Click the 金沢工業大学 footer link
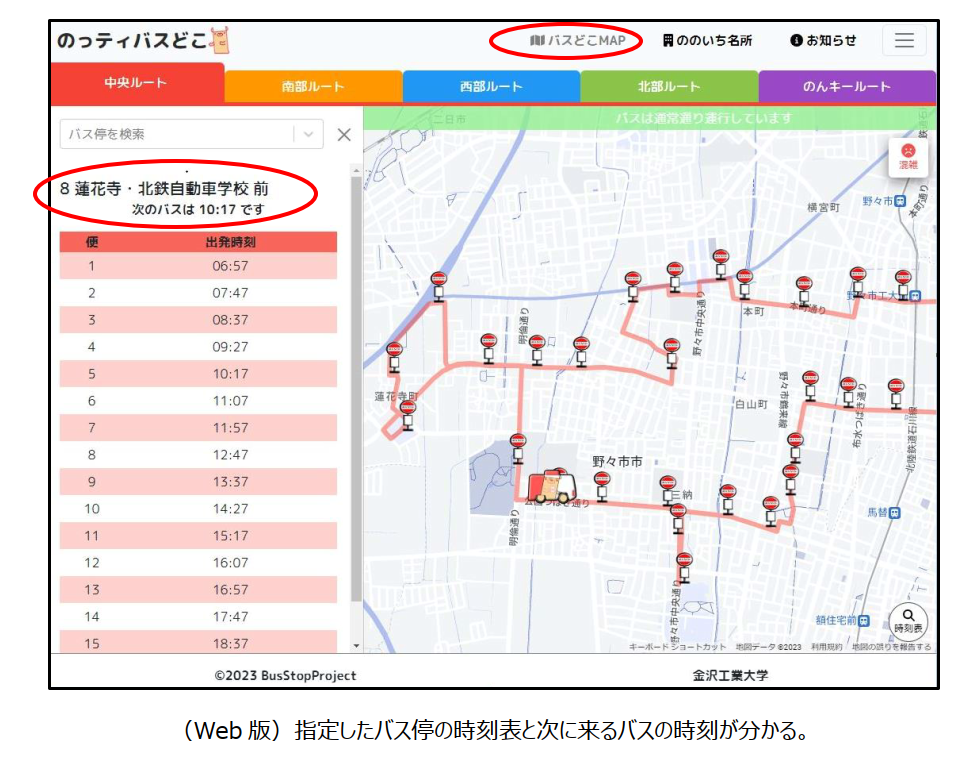This screenshot has width=977, height=773. click(728, 676)
